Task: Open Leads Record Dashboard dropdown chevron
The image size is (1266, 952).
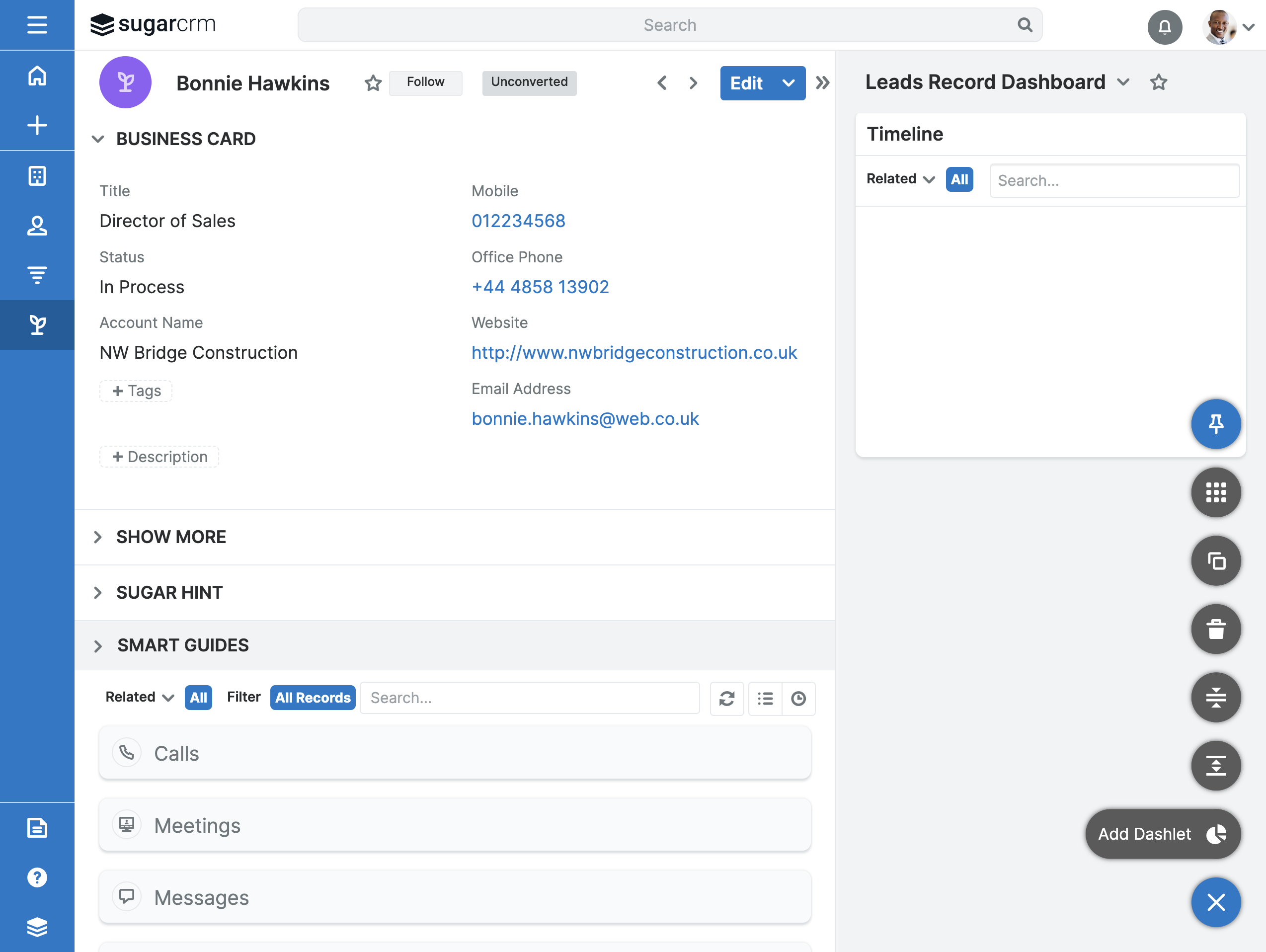Action: click(x=1123, y=82)
